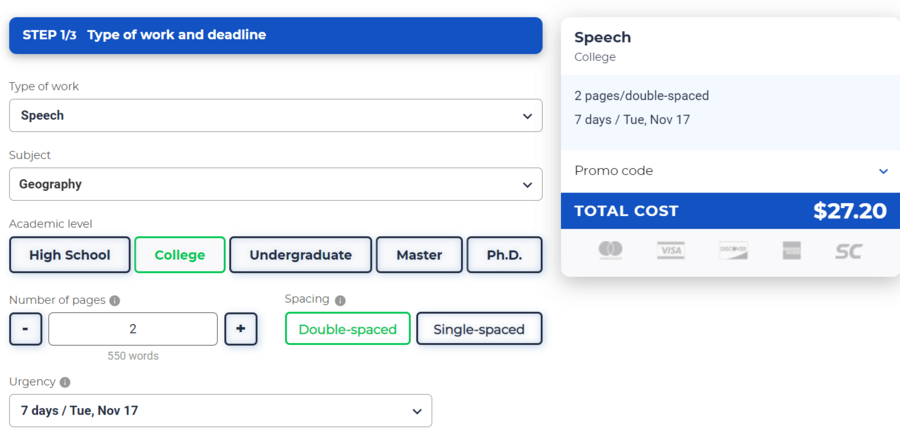
Task: Click the Spacing info icon
Action: click(340, 300)
